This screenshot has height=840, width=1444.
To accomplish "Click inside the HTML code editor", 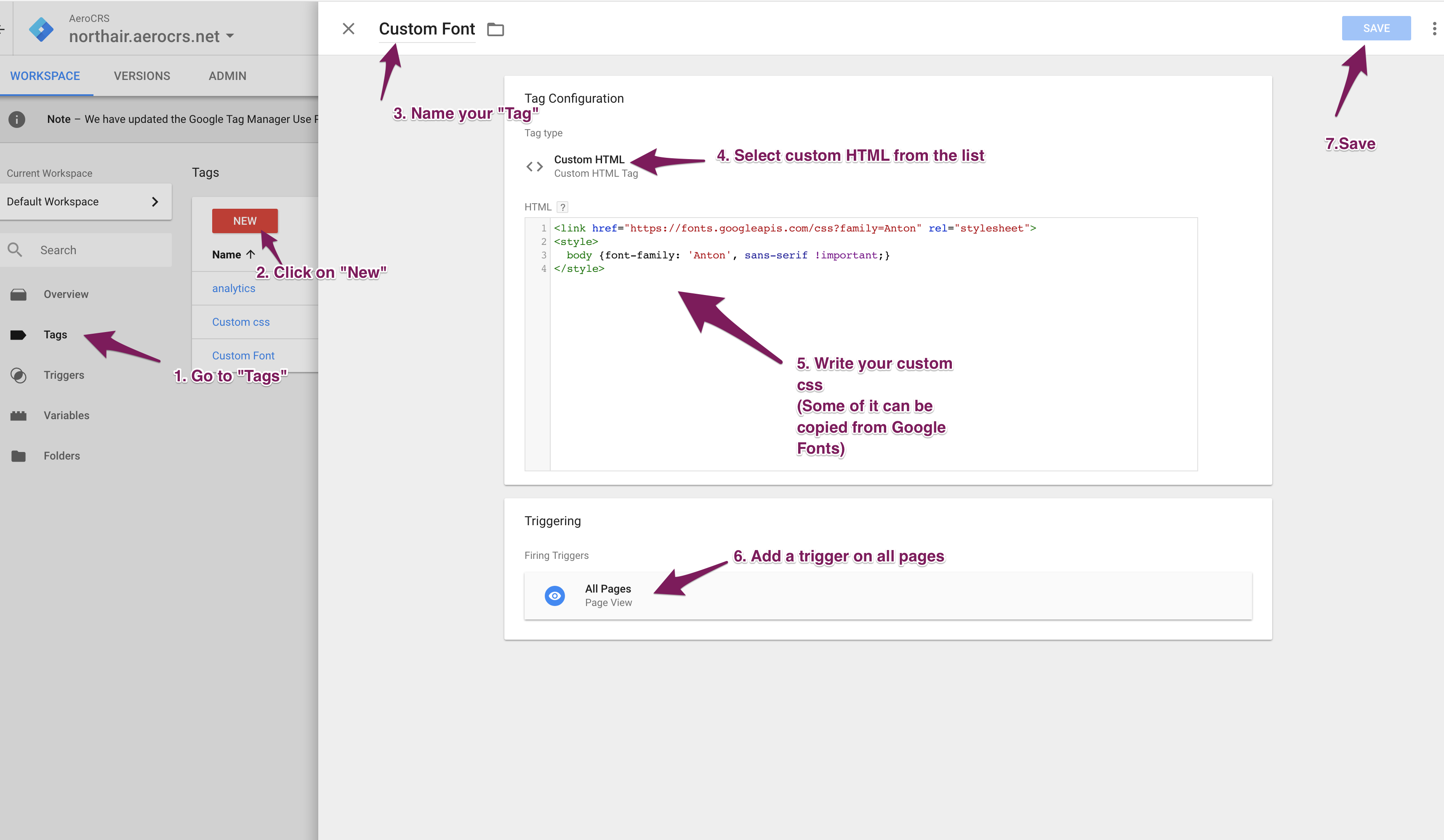I will pos(873,344).
